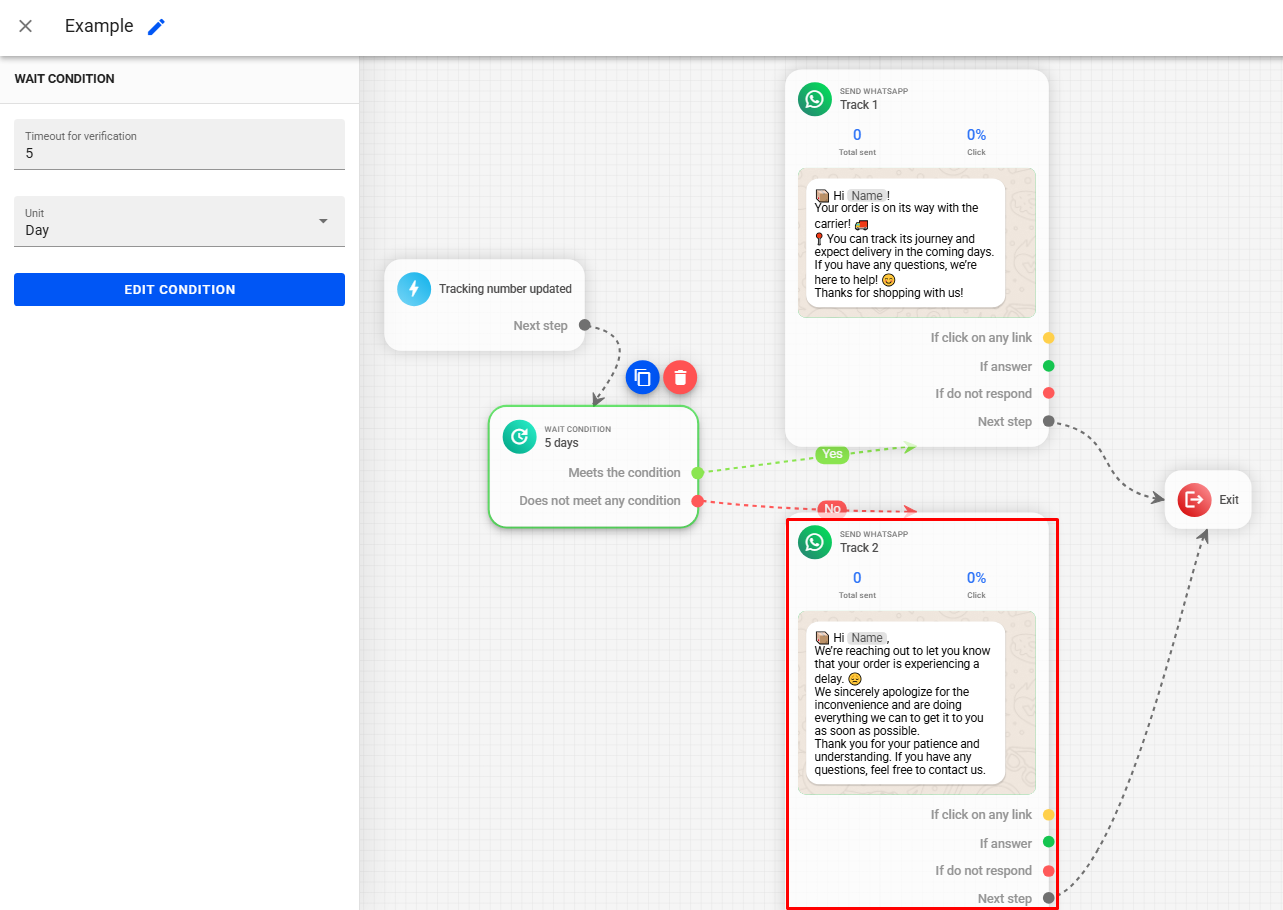Click the WhatsApp icon on Track 1
Viewport: 1283px width, 910px height.
[x=814, y=99]
